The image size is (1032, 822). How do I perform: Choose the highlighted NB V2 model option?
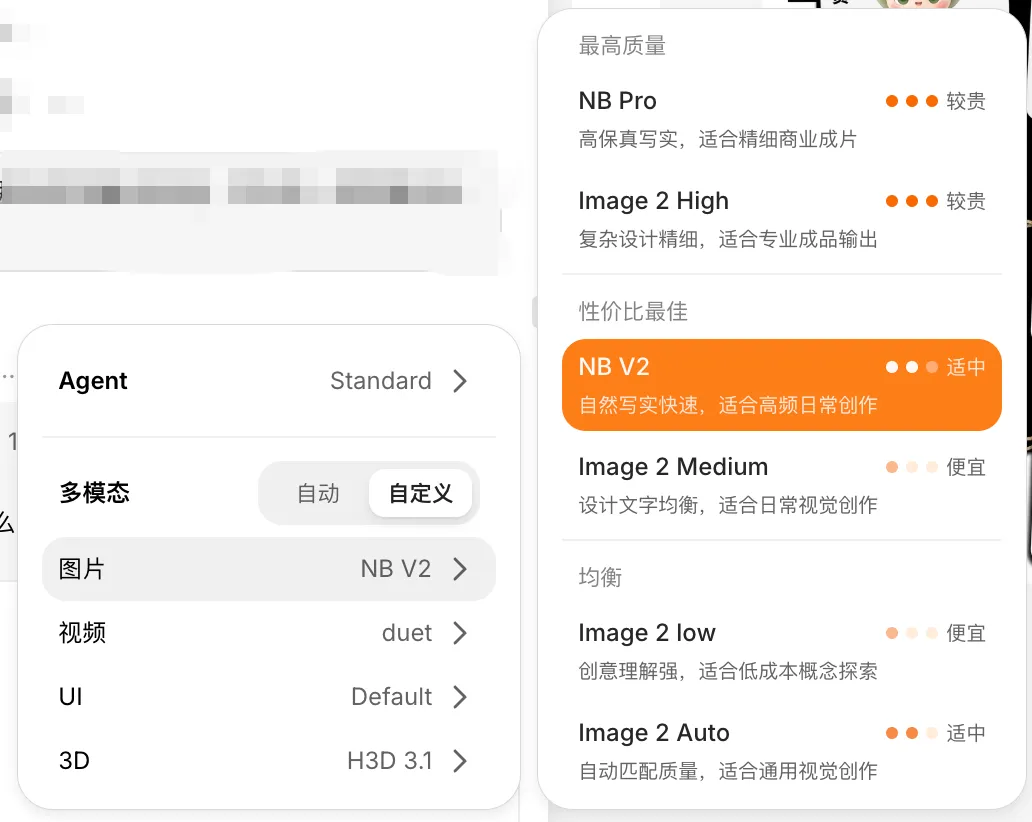(781, 385)
